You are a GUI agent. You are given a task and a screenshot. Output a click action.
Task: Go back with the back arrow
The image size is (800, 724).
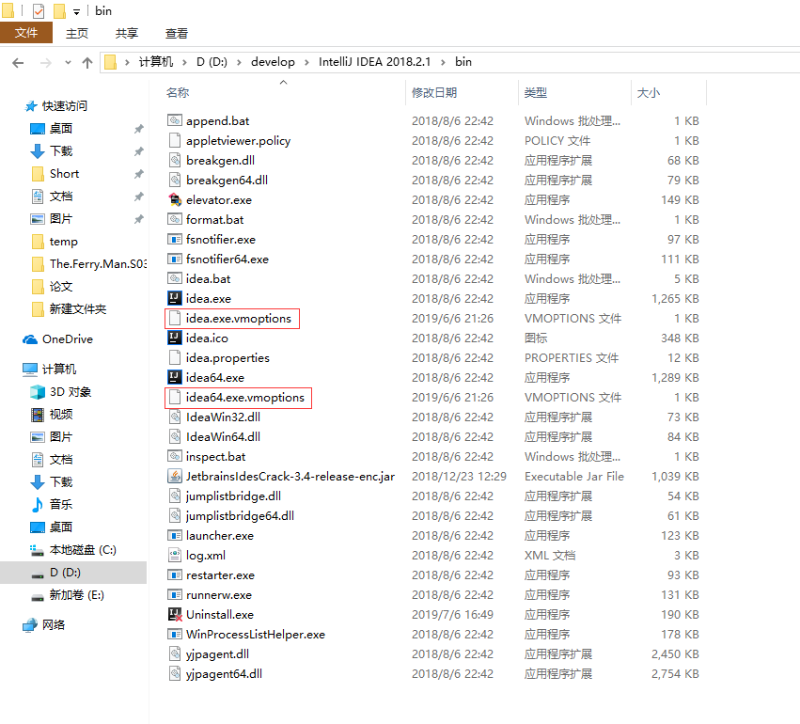point(18,62)
